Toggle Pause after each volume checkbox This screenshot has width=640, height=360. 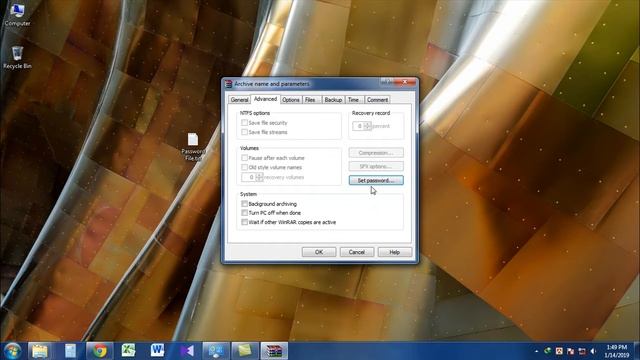click(244, 158)
